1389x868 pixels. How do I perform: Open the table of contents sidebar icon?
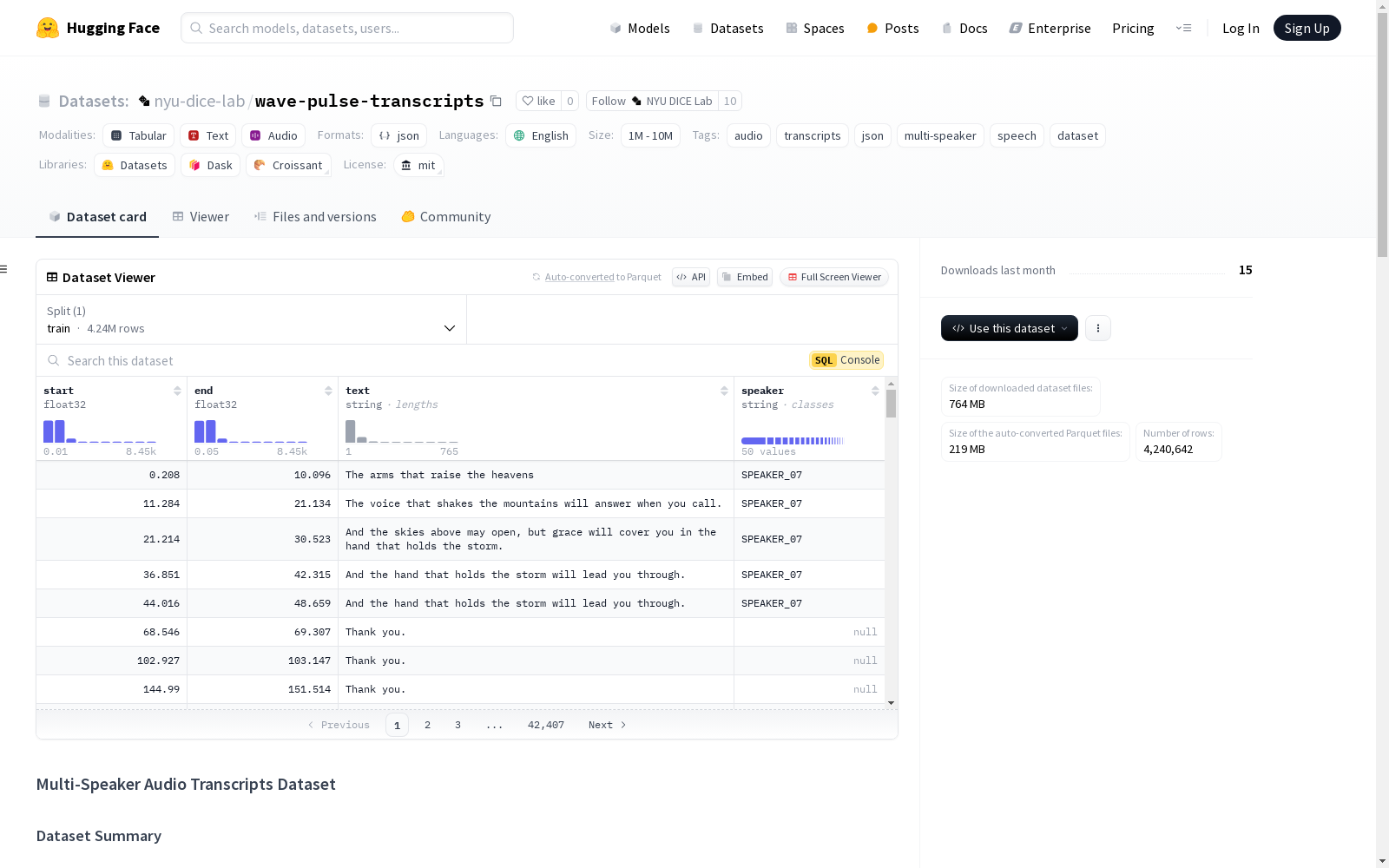(4, 269)
